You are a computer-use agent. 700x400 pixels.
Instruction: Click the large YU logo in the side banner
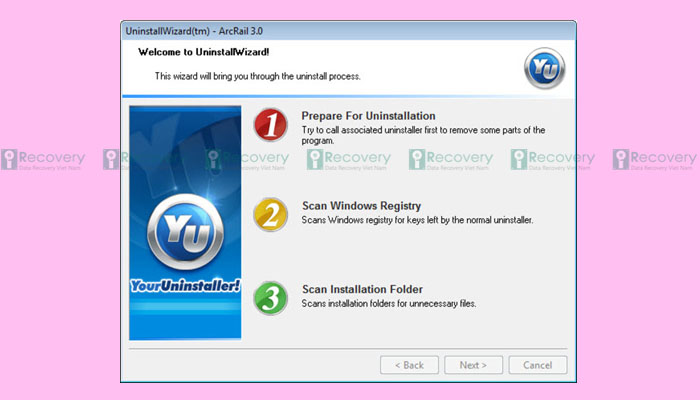(185, 232)
